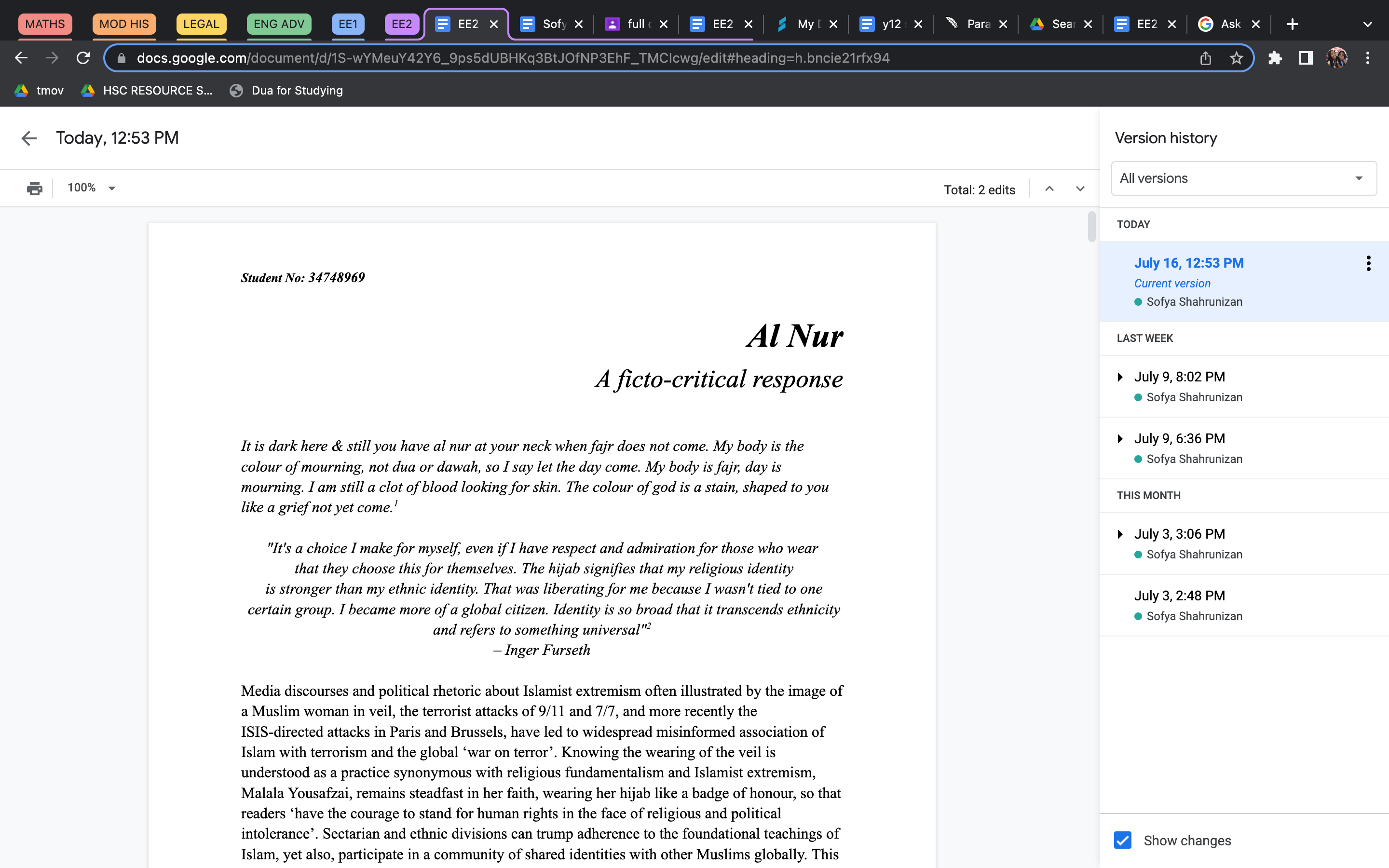The width and height of the screenshot is (1389, 868).
Task: Jump to next edit with down chevron
Action: pos(1080,189)
